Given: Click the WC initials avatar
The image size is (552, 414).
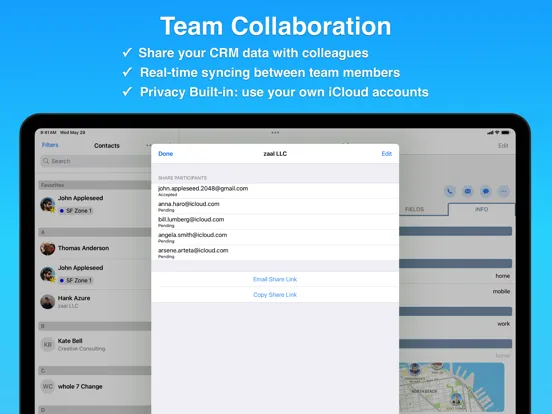Looking at the screenshot, I should pos(48,387).
